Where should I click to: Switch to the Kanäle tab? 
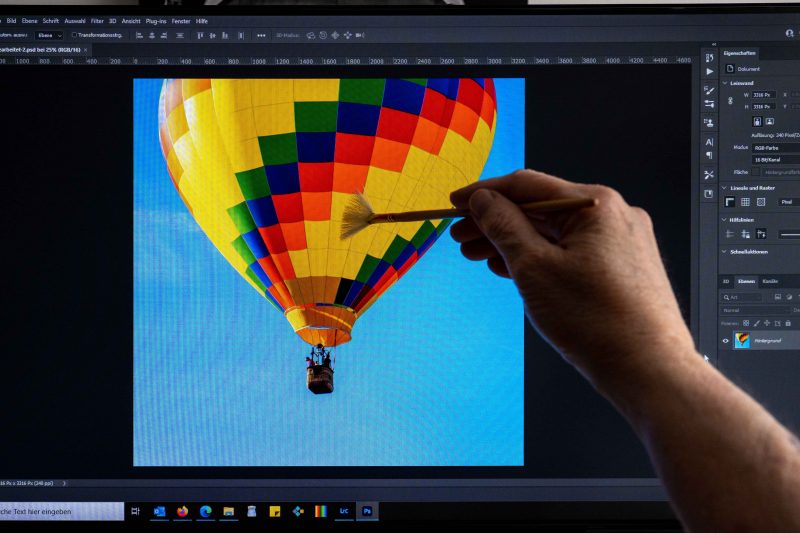(770, 281)
